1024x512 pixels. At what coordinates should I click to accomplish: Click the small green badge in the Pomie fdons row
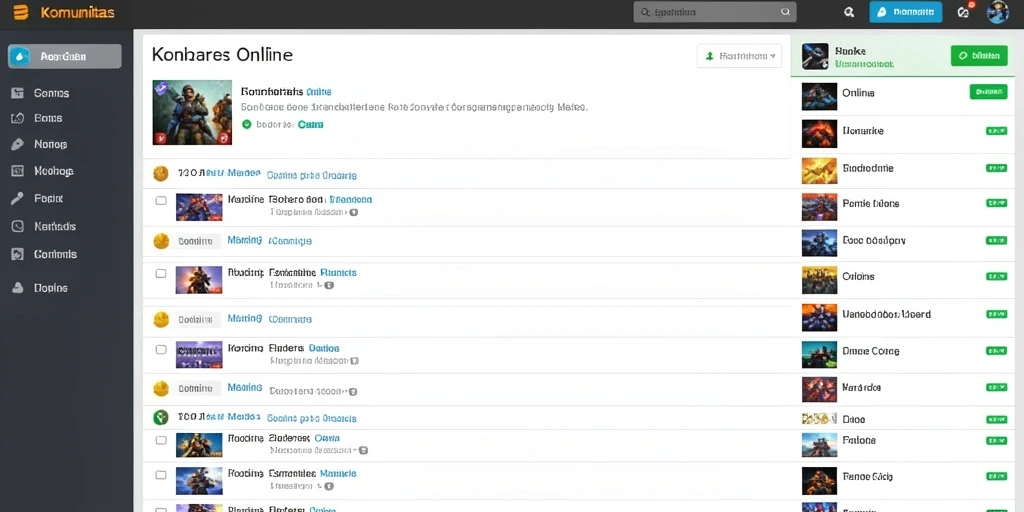tap(996, 203)
